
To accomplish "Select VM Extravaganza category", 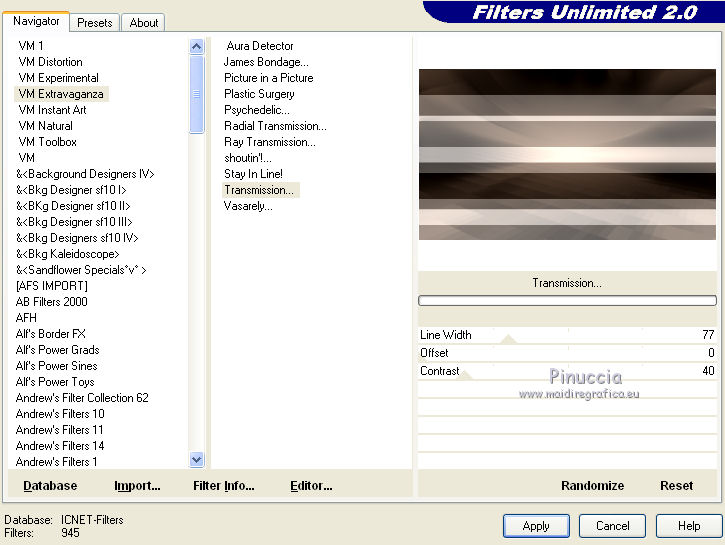I will click(x=61, y=94).
